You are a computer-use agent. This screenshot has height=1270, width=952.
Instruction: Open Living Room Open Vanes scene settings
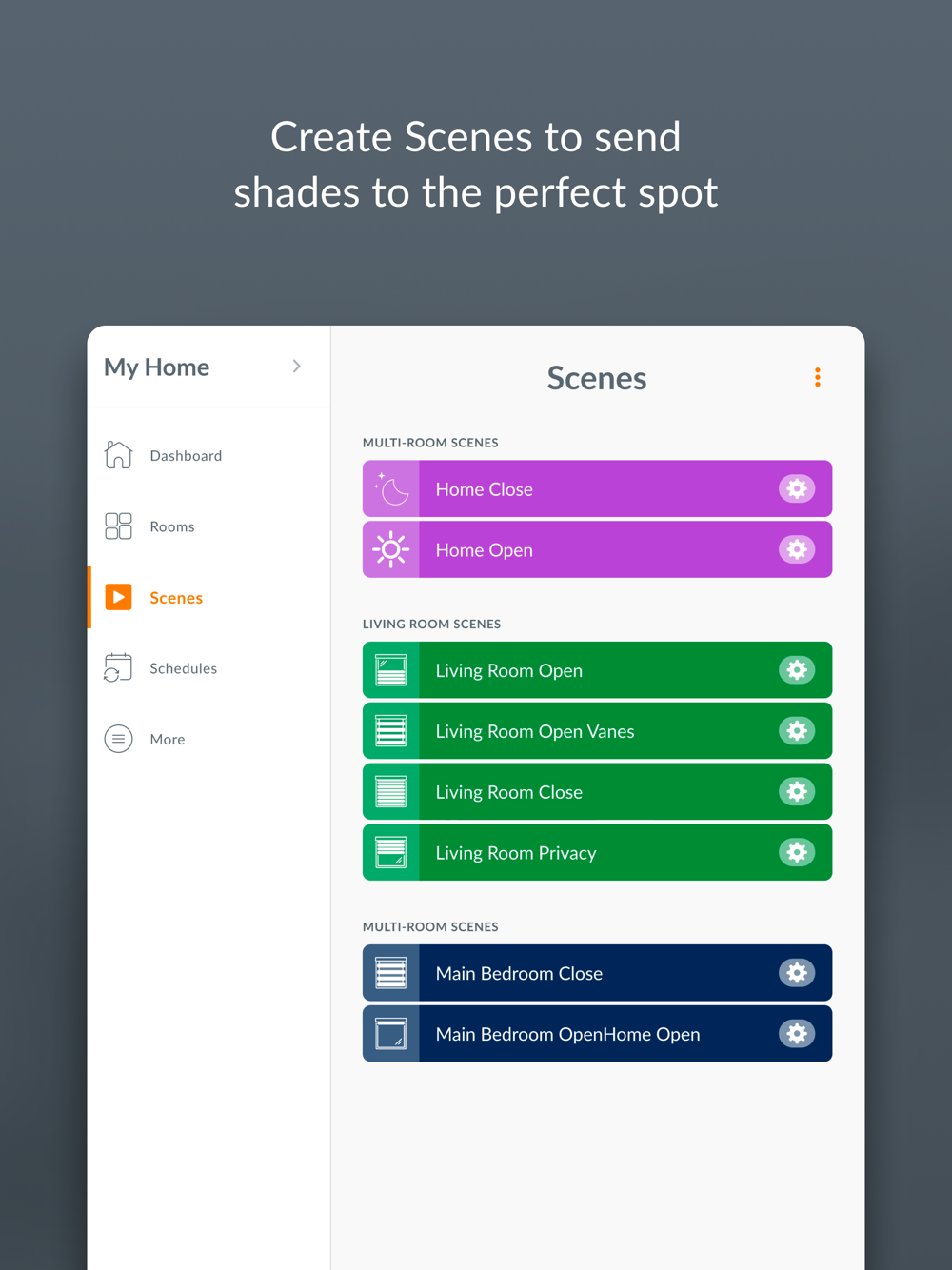coord(797,731)
